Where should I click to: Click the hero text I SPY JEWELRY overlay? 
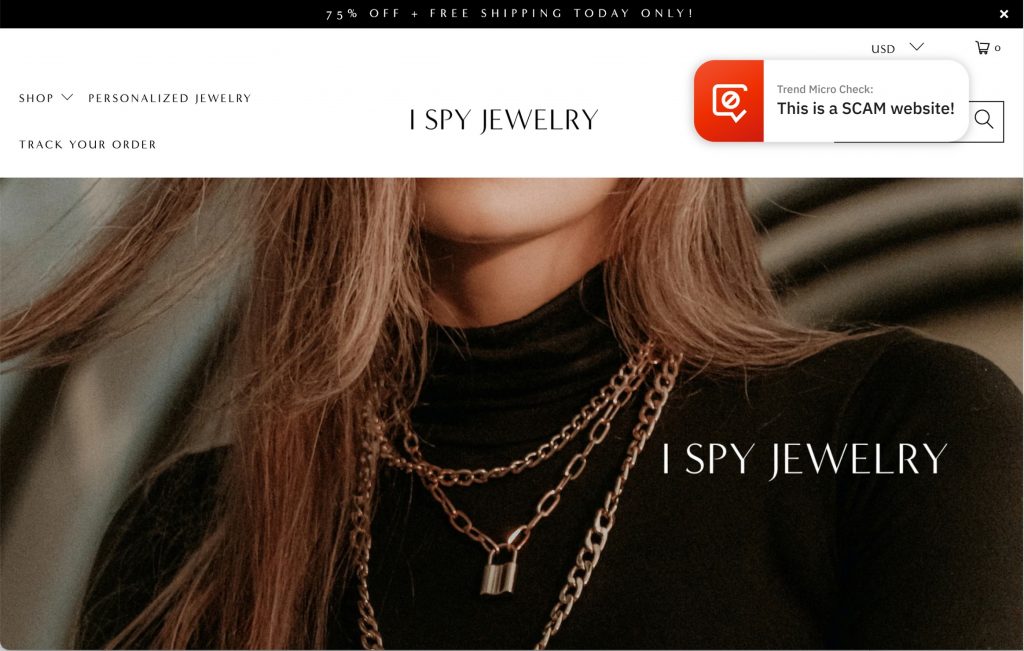pyautogui.click(x=805, y=460)
